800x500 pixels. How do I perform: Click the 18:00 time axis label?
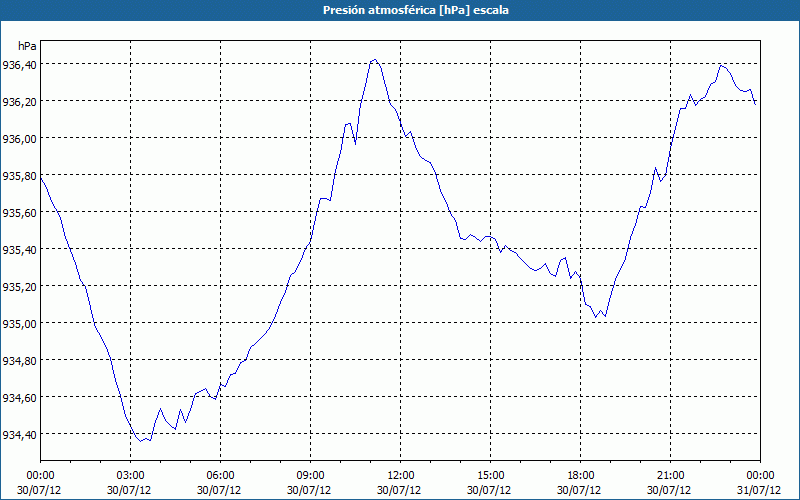point(581,475)
